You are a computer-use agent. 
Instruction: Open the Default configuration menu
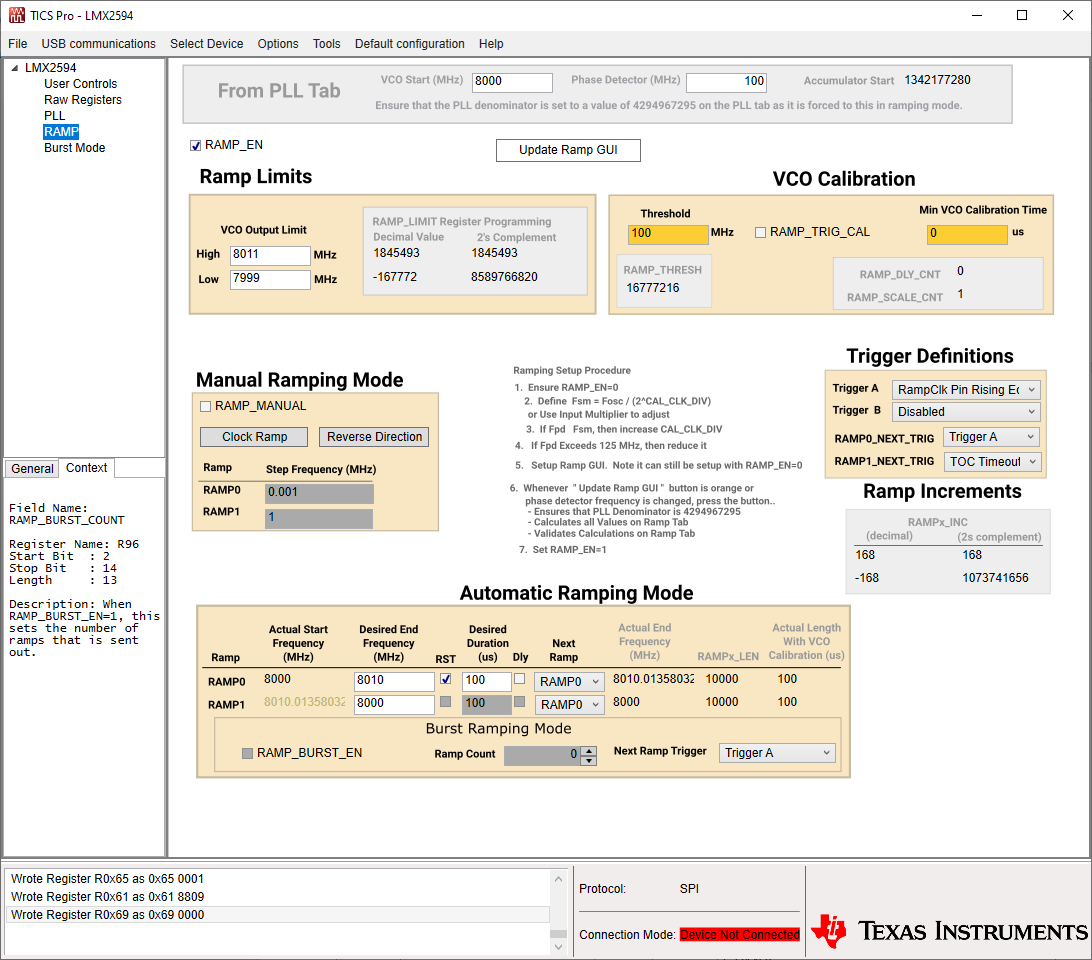click(410, 44)
